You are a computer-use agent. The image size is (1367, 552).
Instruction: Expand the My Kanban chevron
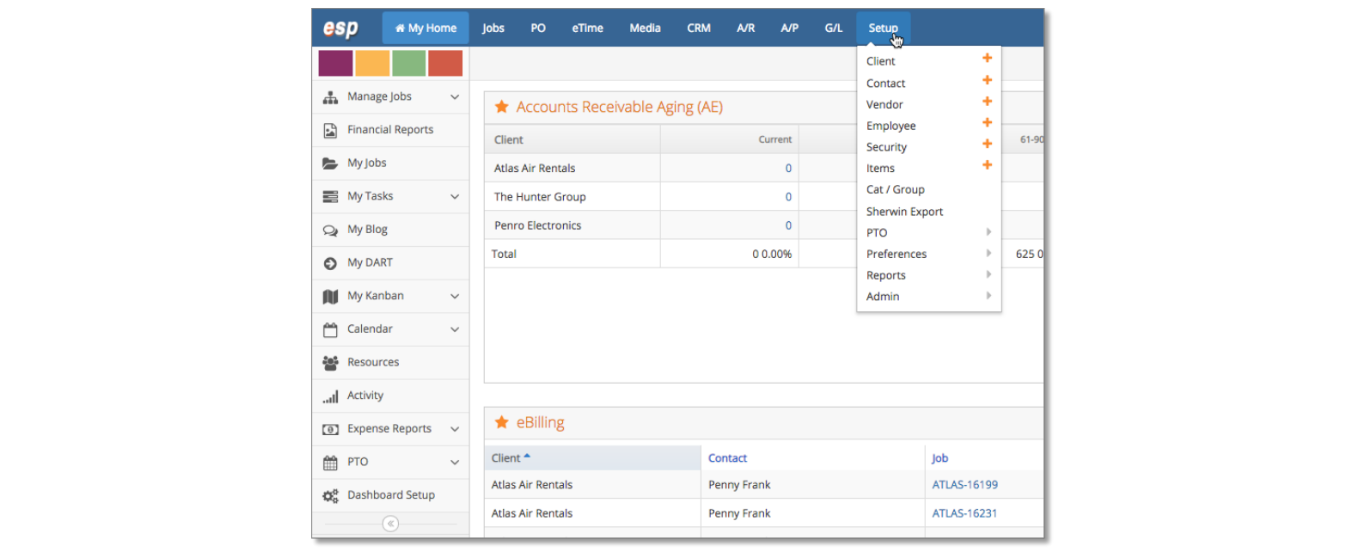(x=455, y=296)
